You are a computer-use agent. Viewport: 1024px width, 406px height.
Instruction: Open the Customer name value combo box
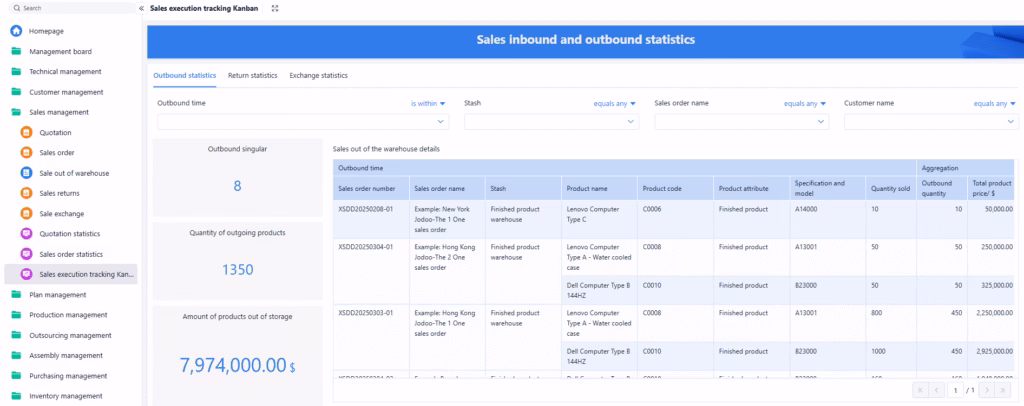930,122
